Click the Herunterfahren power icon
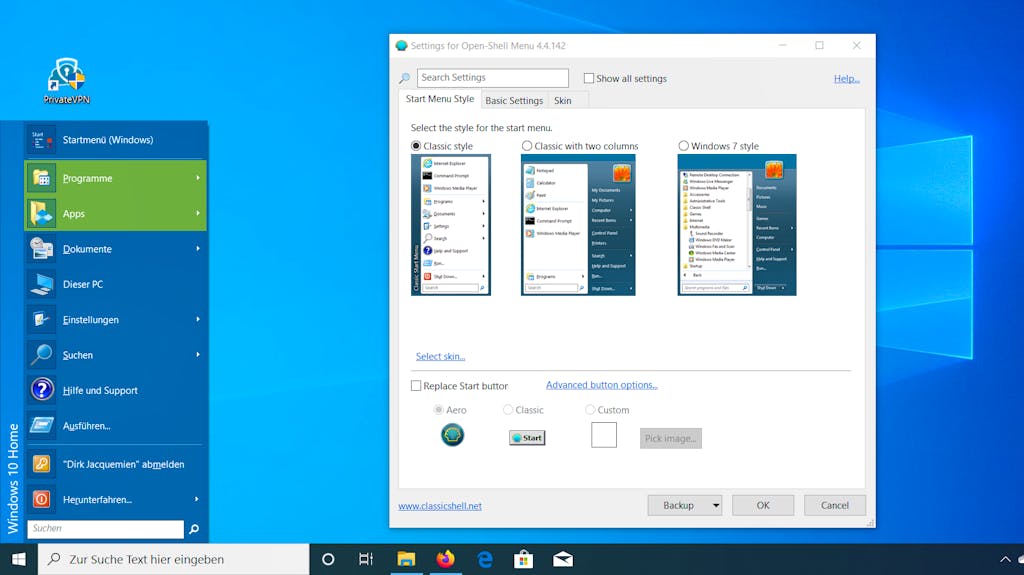The image size is (1024, 575). tap(41, 499)
